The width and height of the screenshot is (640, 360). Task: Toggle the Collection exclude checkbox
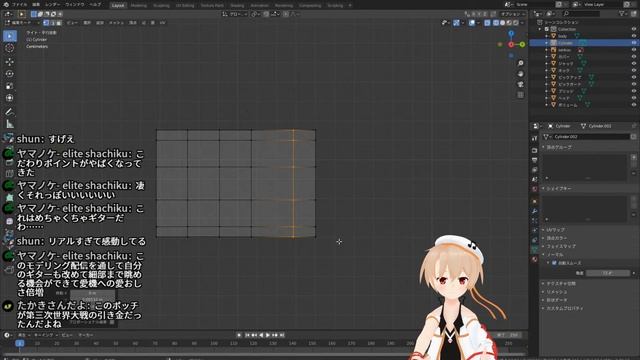(547, 29)
